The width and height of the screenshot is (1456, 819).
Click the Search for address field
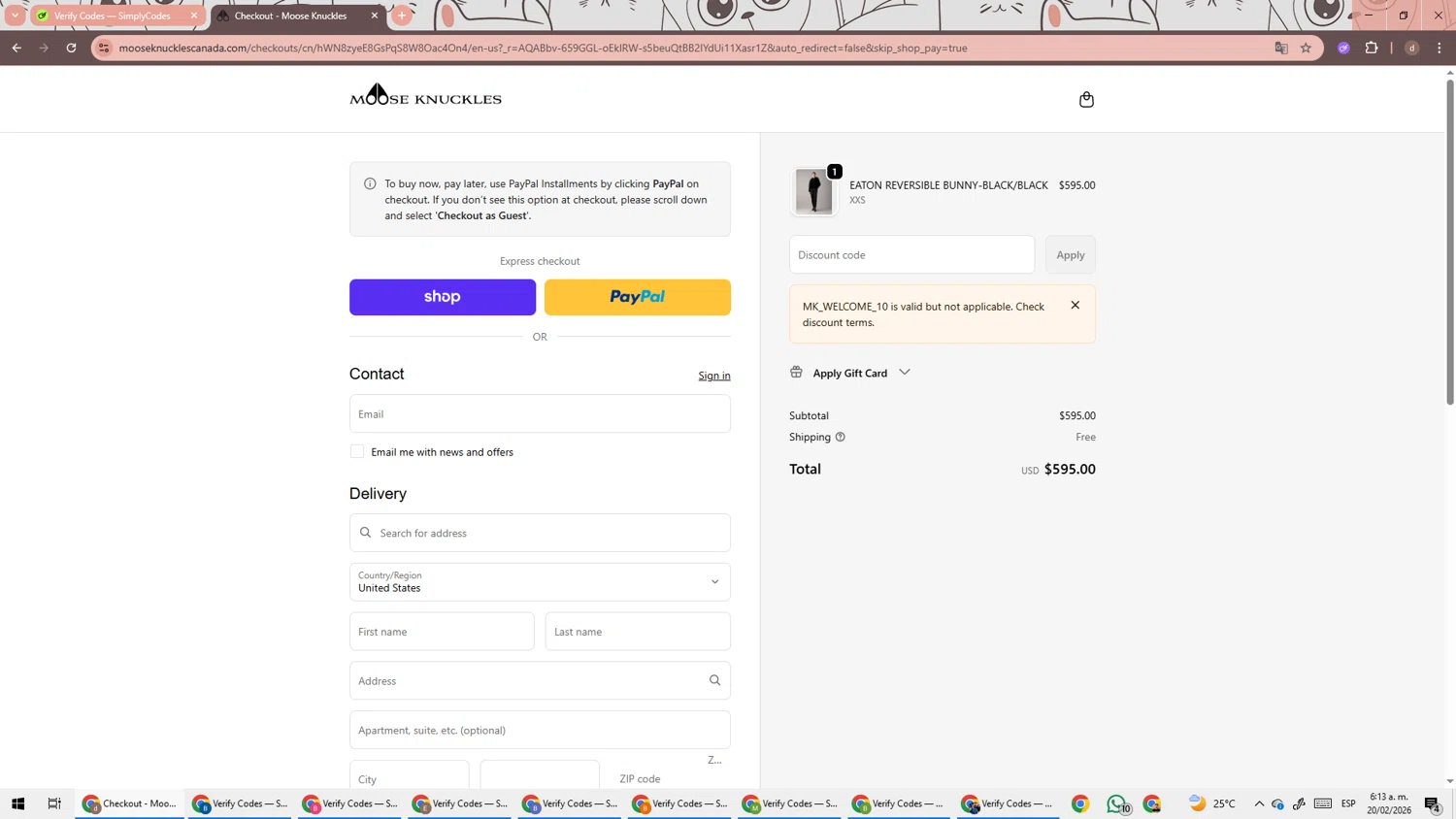tap(540, 533)
